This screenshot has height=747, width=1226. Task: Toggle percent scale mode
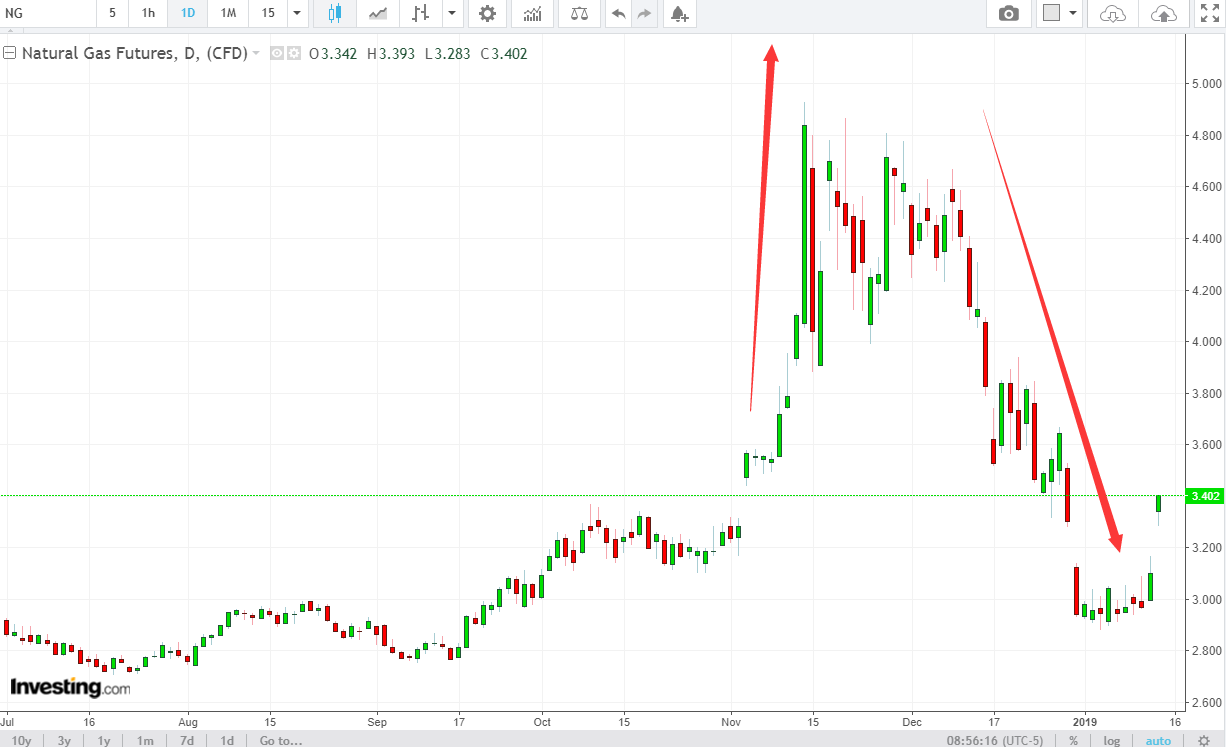pos(1074,740)
